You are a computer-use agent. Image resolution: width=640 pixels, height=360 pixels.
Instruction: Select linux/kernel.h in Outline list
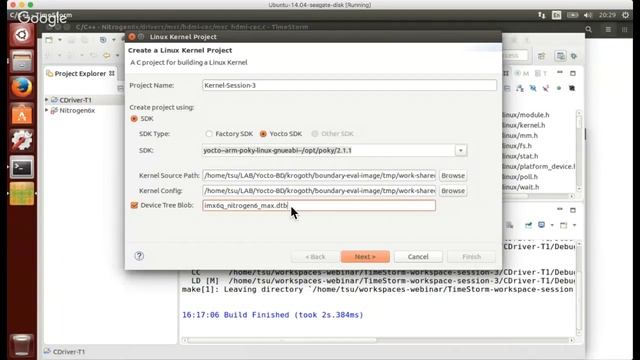coord(524,125)
